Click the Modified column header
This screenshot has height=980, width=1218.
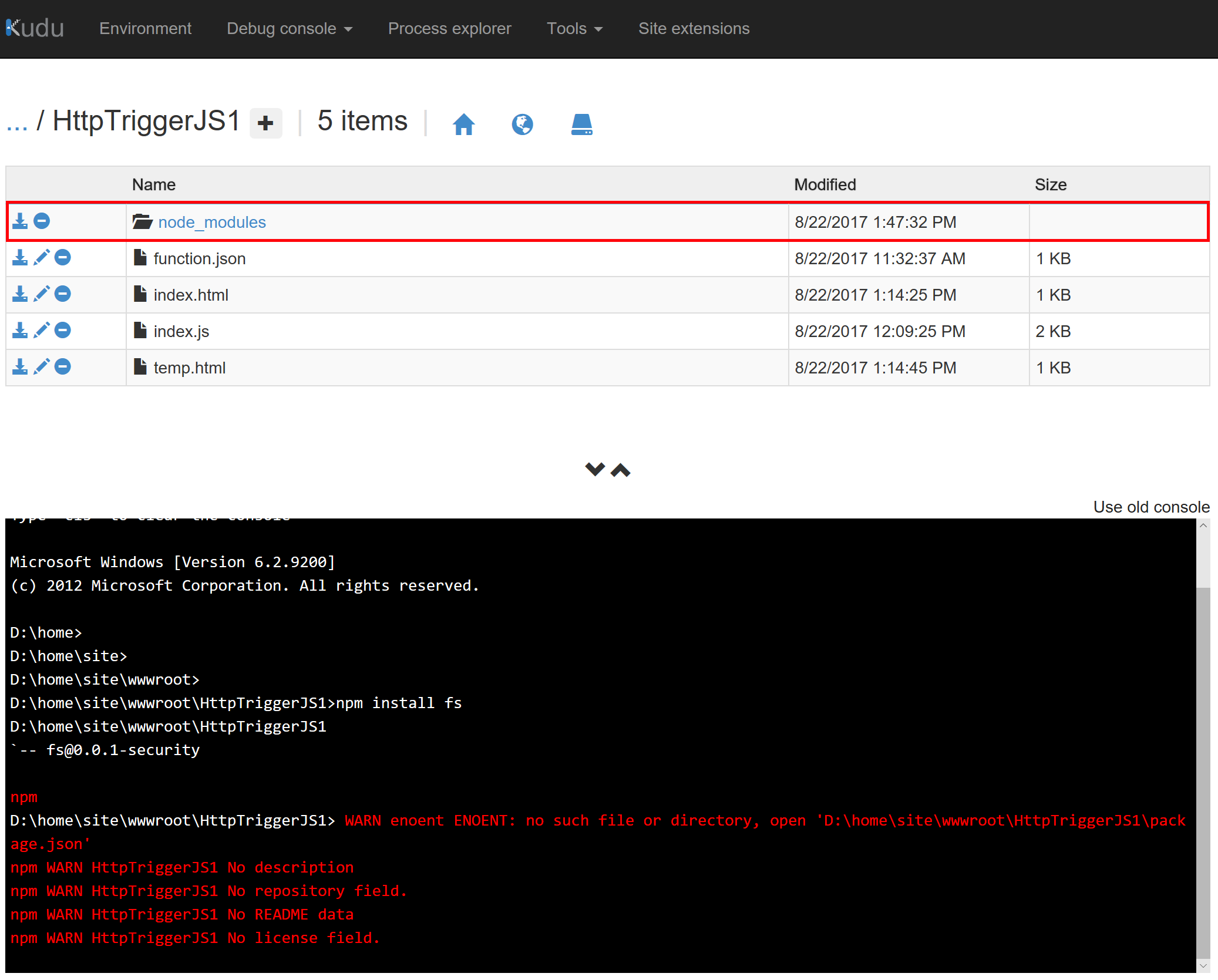[825, 184]
